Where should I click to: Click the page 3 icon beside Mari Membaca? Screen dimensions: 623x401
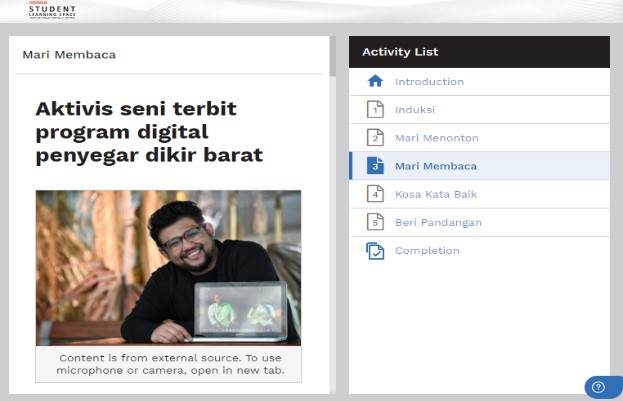(x=375, y=166)
